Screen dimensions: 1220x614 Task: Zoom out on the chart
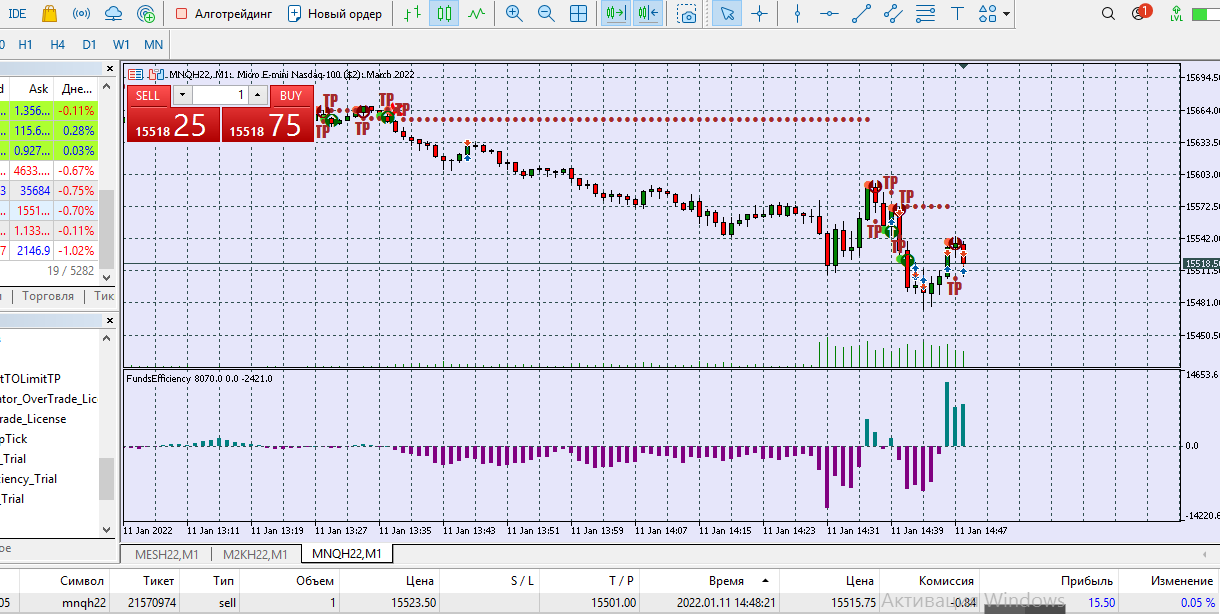(546, 14)
